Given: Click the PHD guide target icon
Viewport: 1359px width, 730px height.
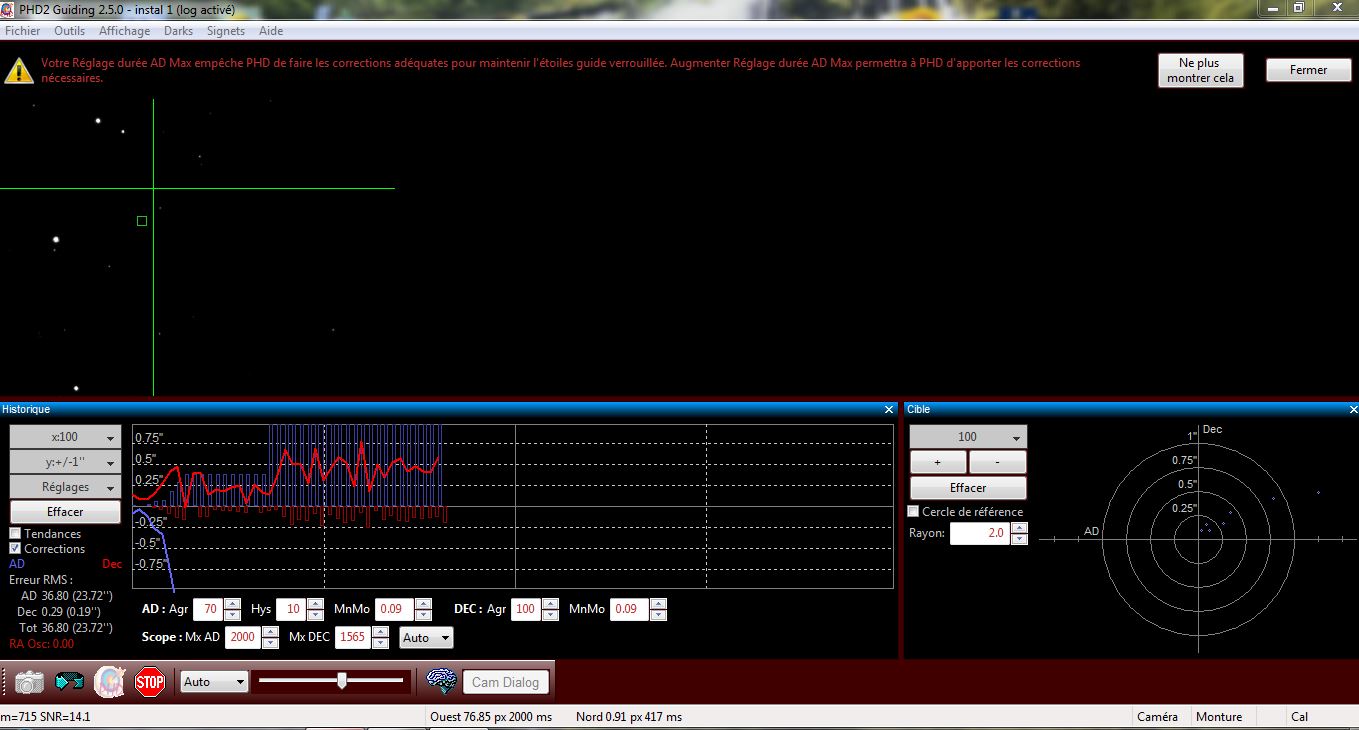Looking at the screenshot, I should click(109, 682).
